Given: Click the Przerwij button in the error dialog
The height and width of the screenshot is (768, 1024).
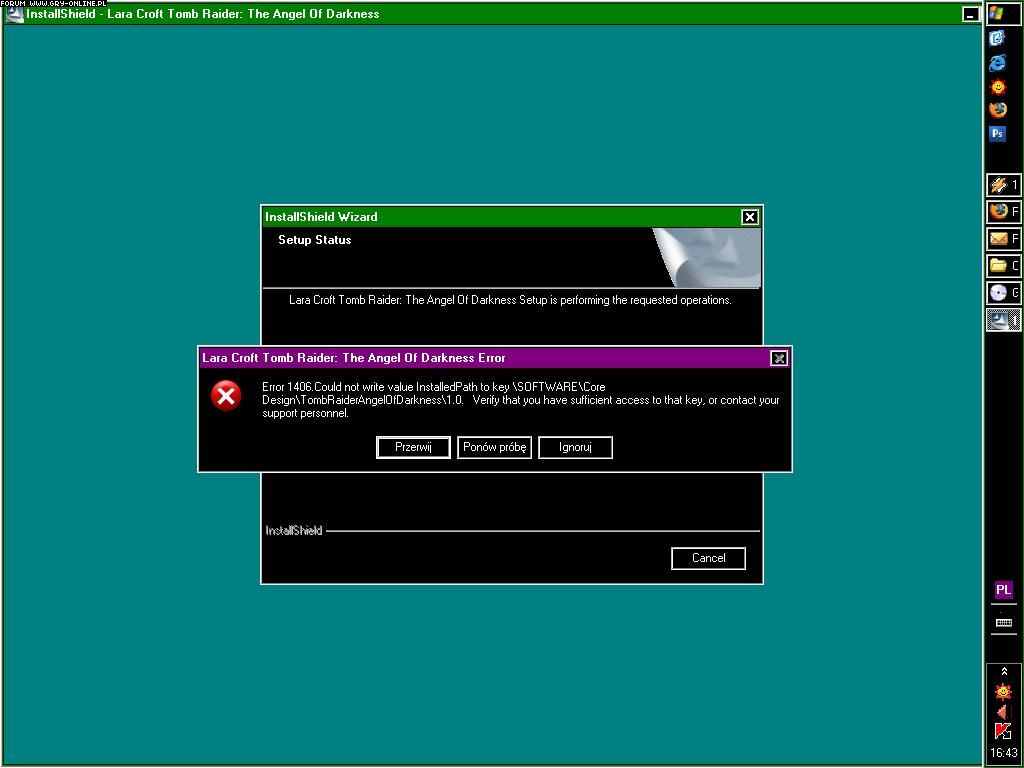Looking at the screenshot, I should (413, 447).
